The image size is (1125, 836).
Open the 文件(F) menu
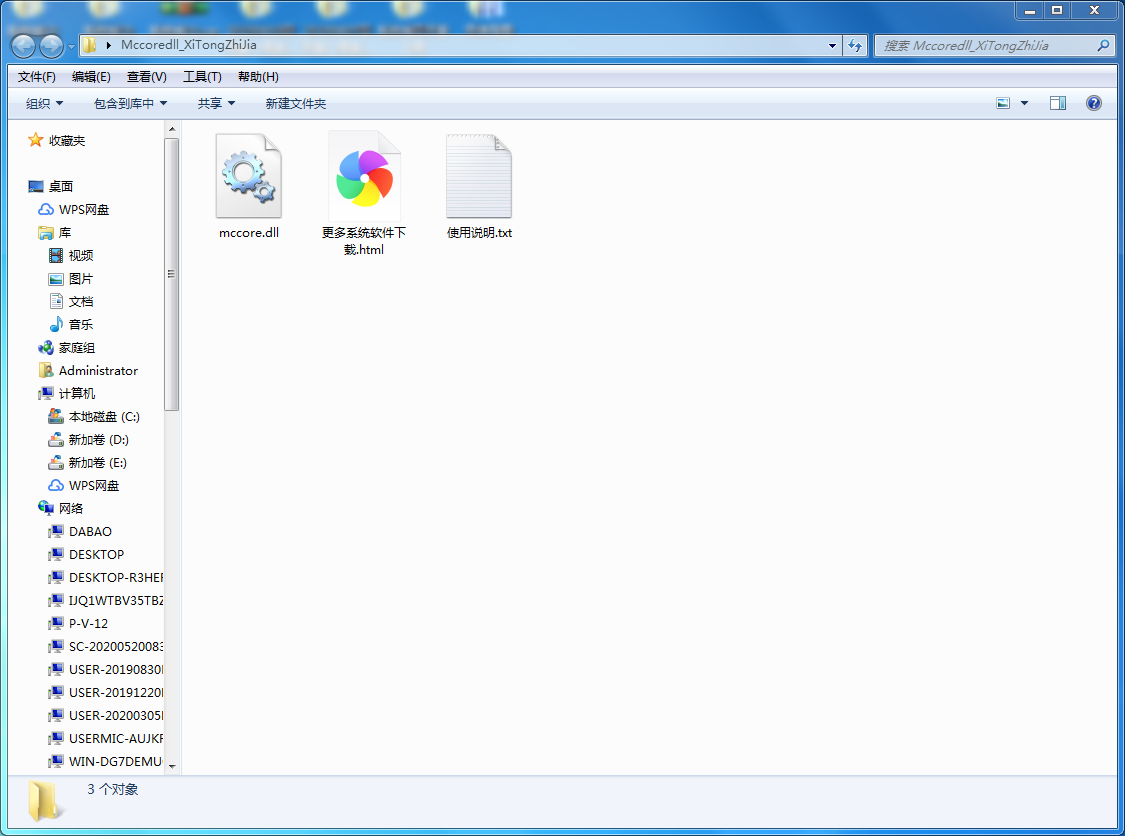[x=37, y=77]
